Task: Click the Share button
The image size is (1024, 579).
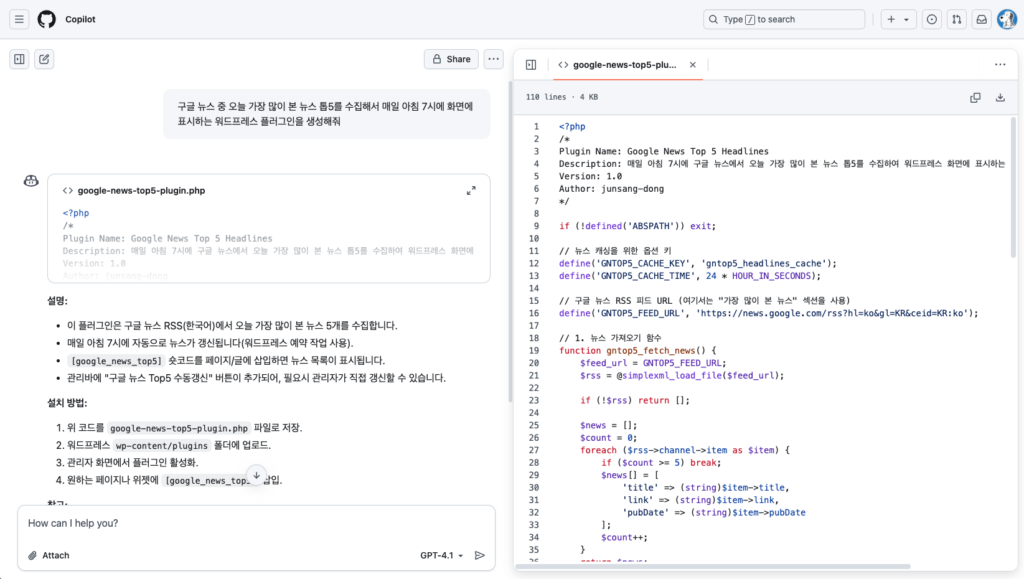Action: (x=451, y=59)
